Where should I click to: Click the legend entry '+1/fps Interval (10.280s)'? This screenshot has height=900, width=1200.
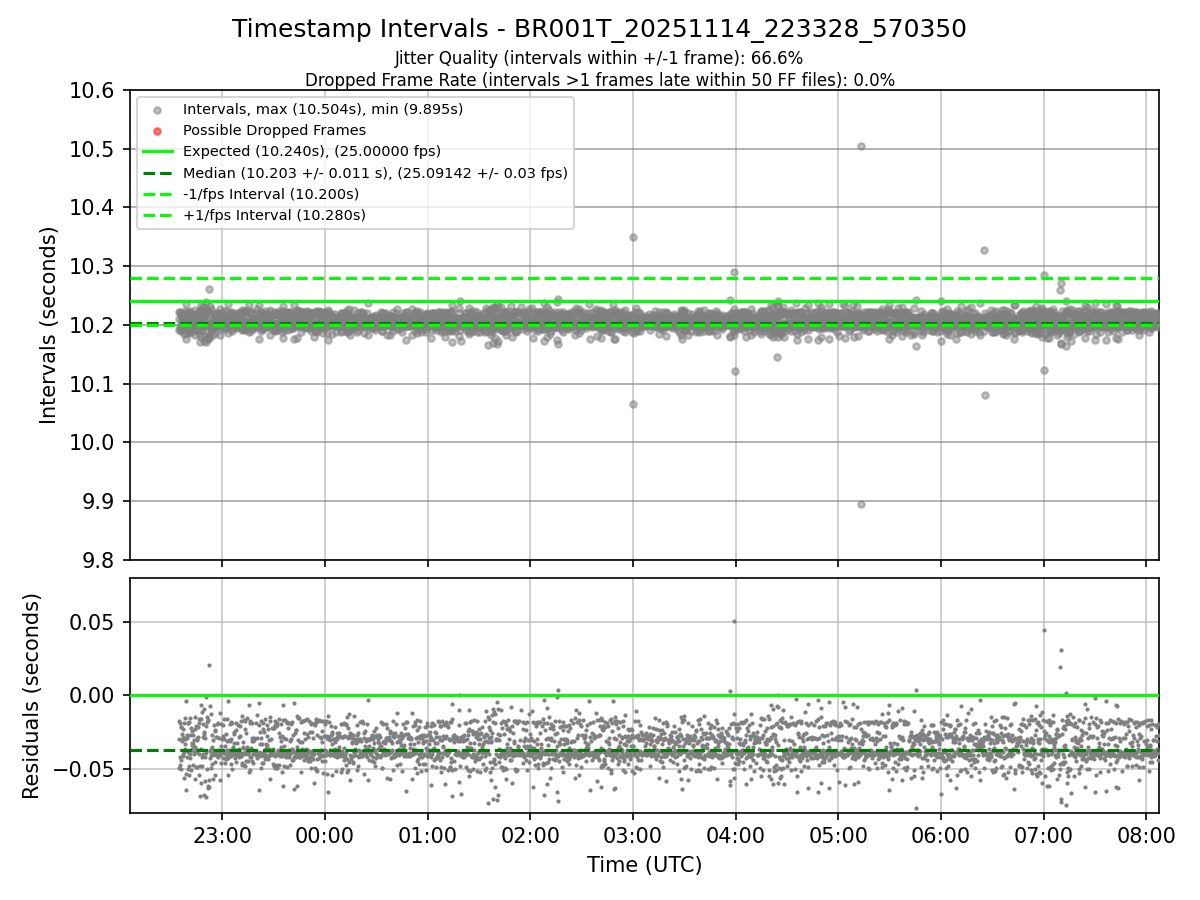[x=274, y=215]
